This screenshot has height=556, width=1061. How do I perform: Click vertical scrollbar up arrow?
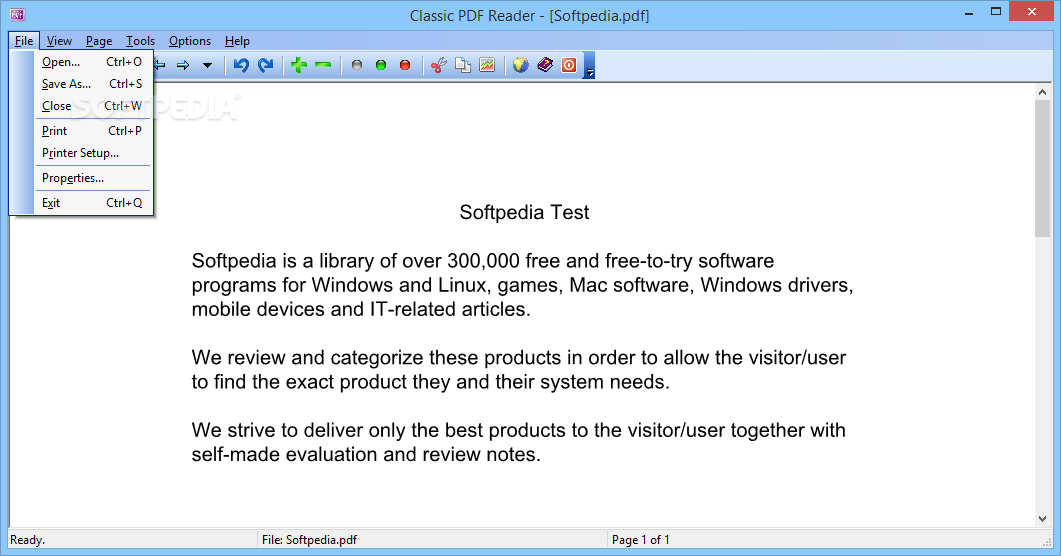coord(1042,91)
